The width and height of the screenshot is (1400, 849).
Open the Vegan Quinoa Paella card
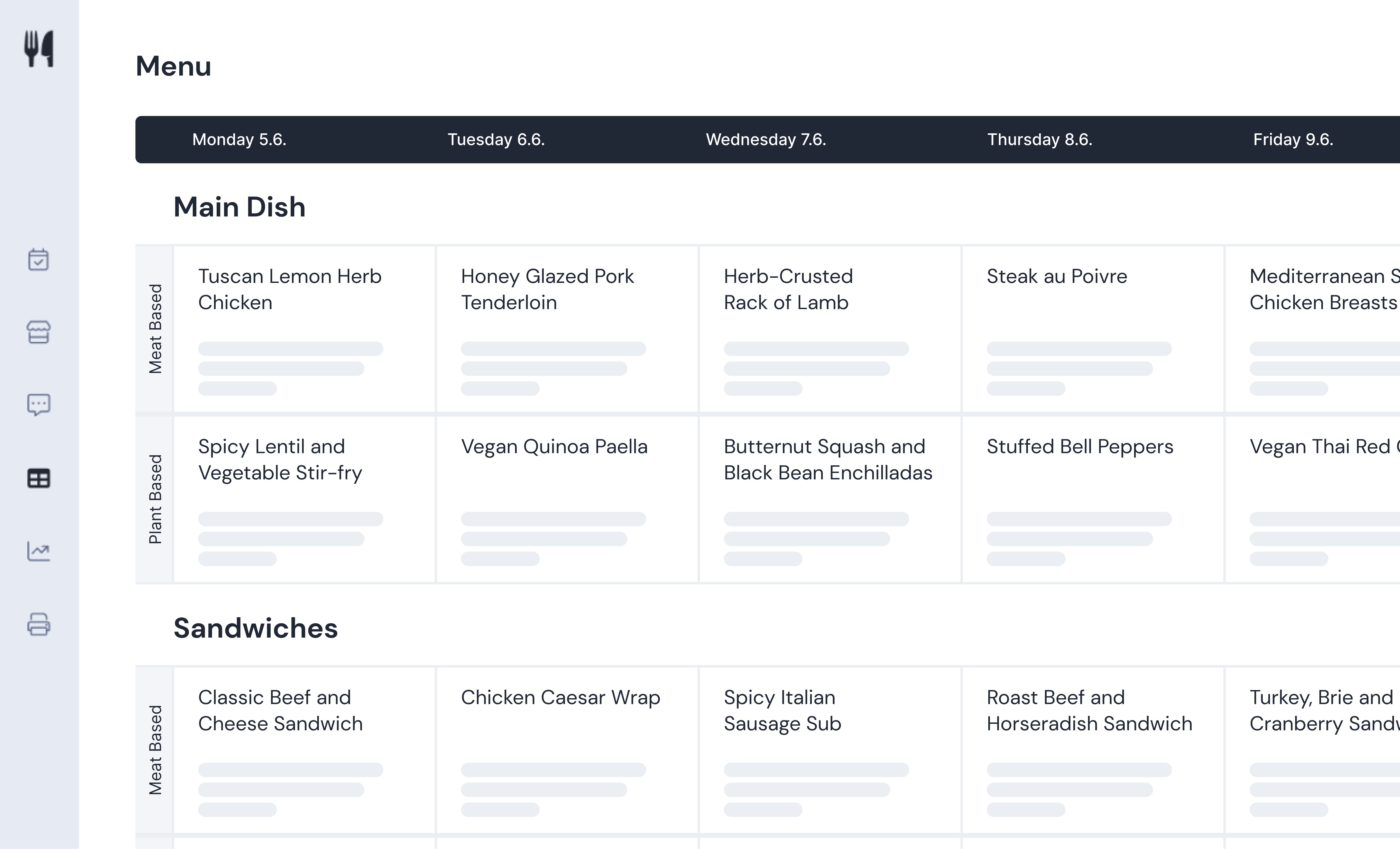567,500
